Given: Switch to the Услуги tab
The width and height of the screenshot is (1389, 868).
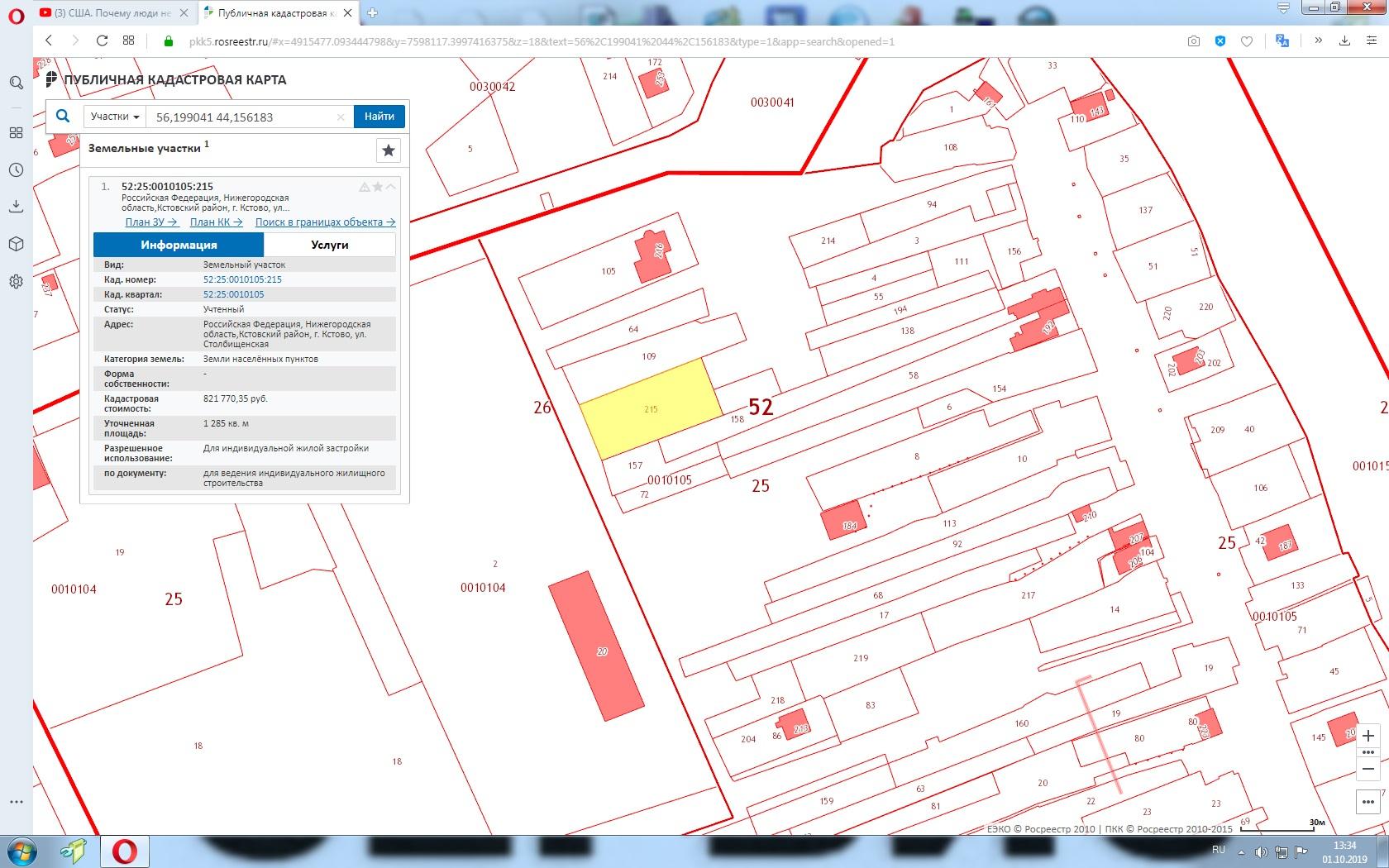Looking at the screenshot, I should point(330,245).
